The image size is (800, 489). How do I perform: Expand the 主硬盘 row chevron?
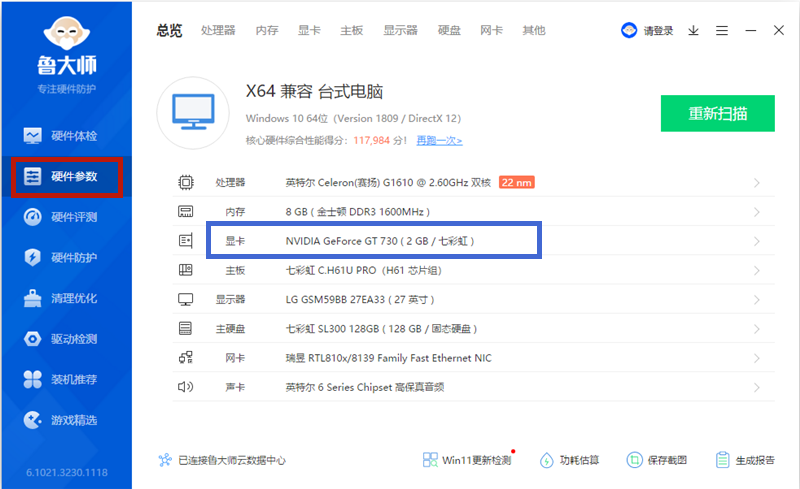(757, 329)
